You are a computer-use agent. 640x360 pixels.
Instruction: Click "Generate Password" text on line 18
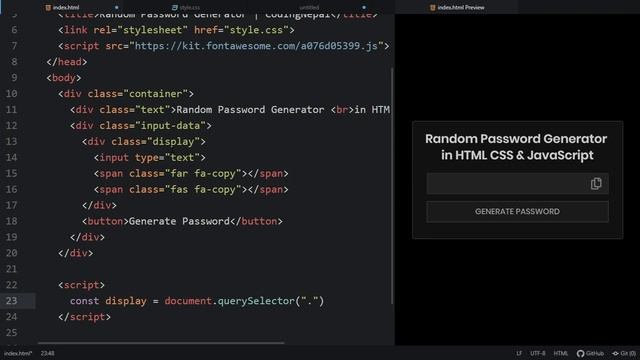click(x=179, y=221)
